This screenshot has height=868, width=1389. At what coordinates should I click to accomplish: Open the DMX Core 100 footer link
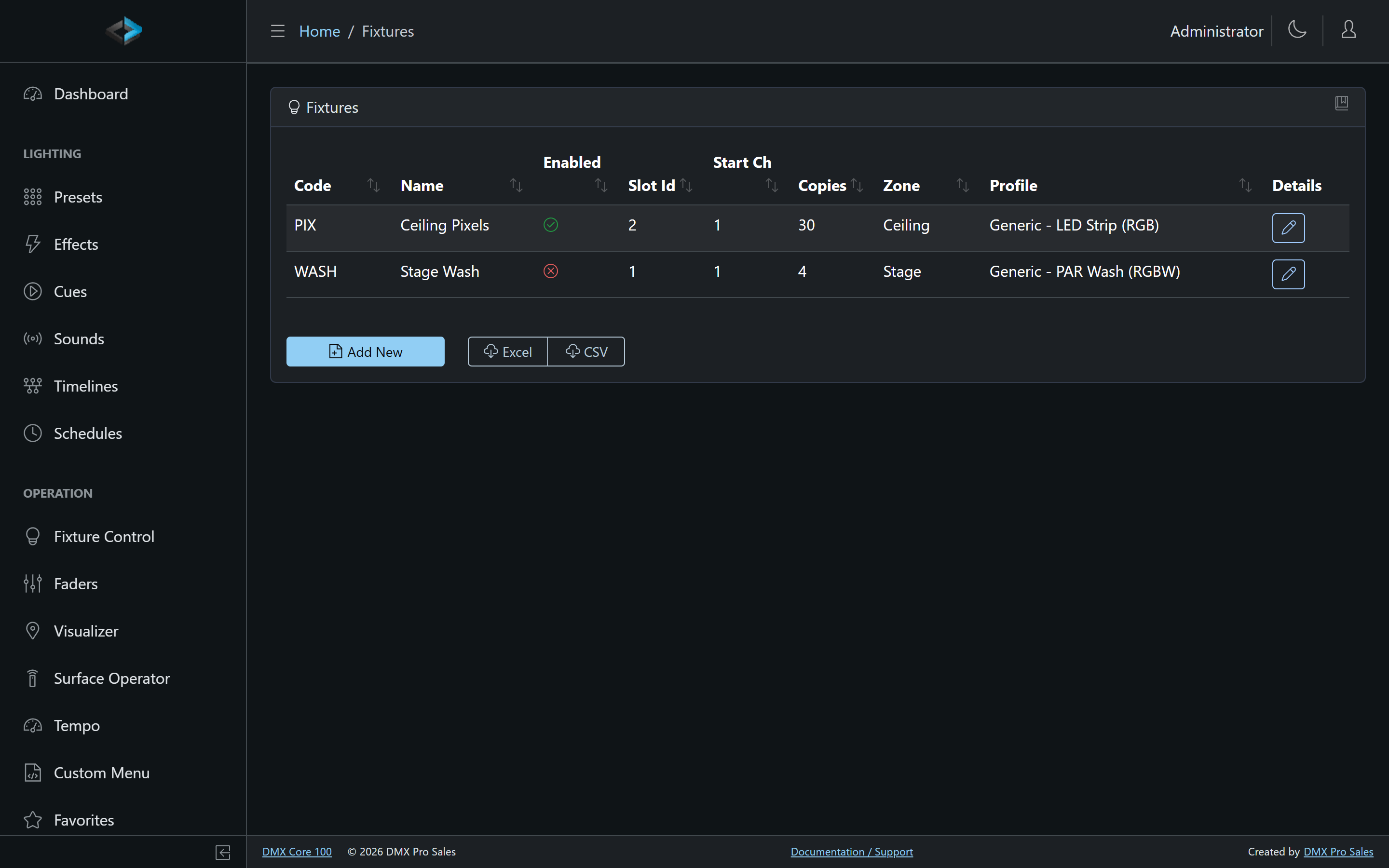[297, 852]
